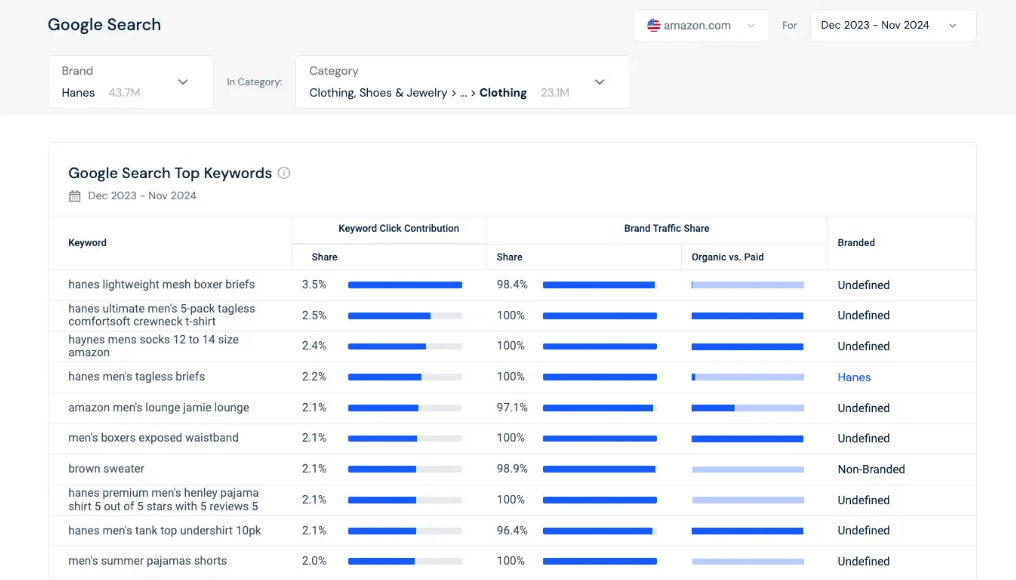Image resolution: width=1016 pixels, height=580 pixels.
Task: Sort by Keyword Click Contribution Share header
Action: coord(324,257)
